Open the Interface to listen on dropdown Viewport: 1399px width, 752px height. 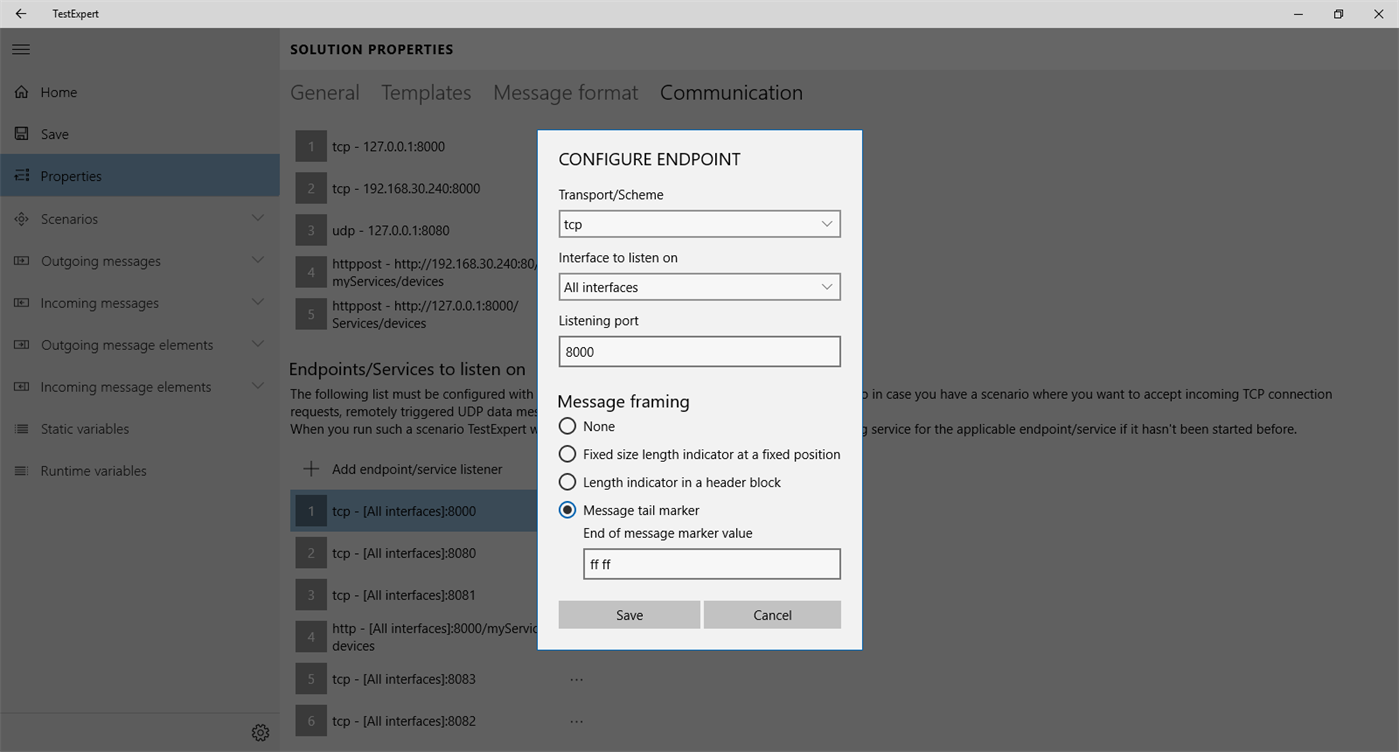click(699, 287)
